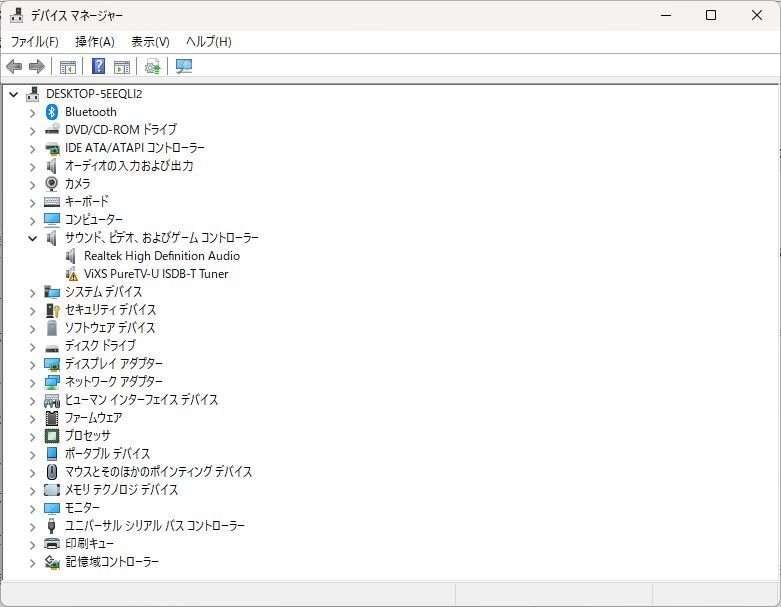Click the green processor icon
Screen dimensions: 781x607
pyautogui.click(x=52, y=436)
